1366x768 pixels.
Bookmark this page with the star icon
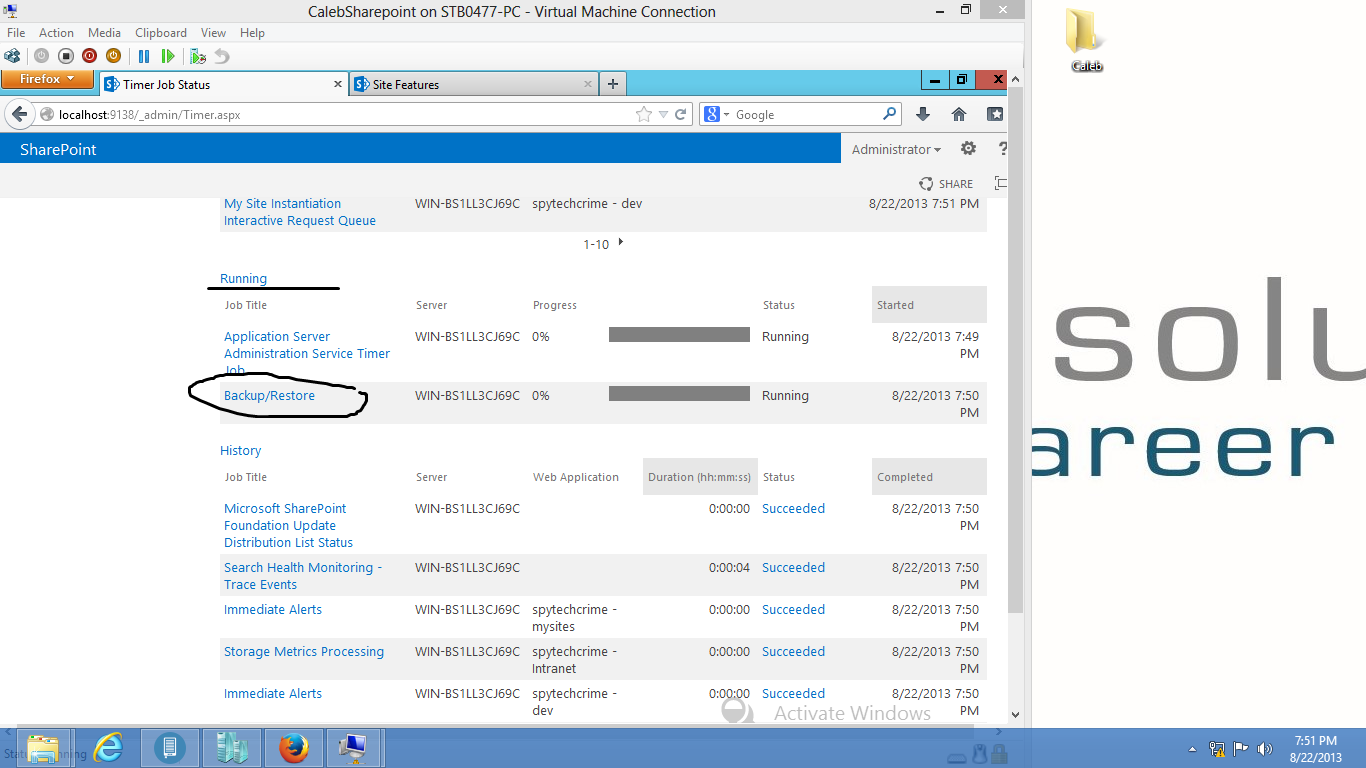(x=644, y=114)
